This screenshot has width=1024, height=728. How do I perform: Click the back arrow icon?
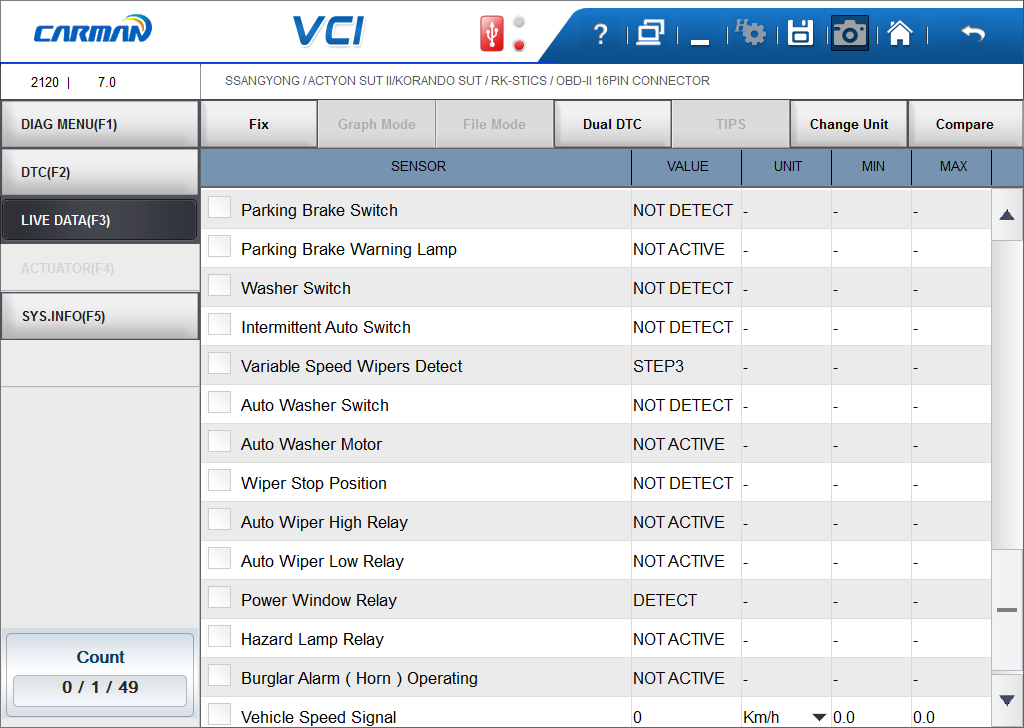click(x=973, y=33)
